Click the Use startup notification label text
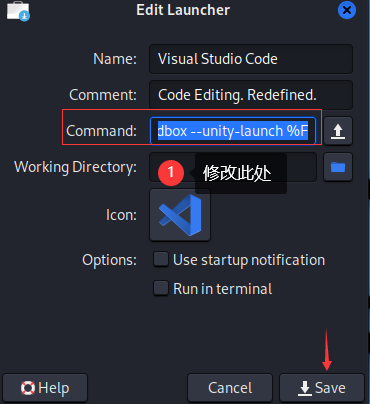The image size is (370, 404). pos(249,260)
